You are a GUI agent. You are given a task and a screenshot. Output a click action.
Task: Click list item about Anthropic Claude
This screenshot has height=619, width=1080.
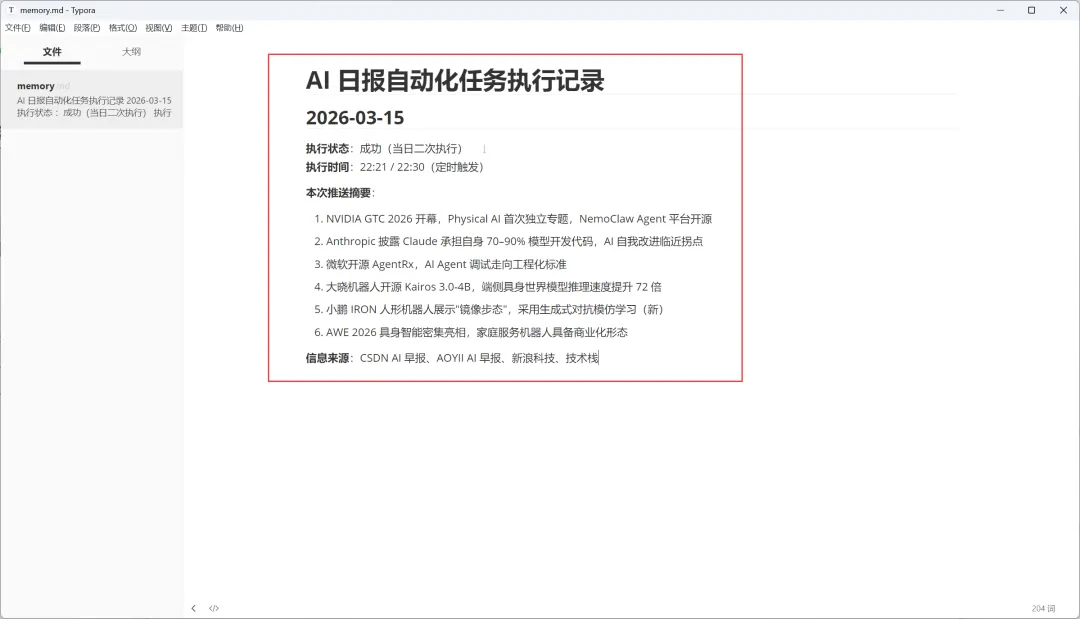pyautogui.click(x=508, y=242)
